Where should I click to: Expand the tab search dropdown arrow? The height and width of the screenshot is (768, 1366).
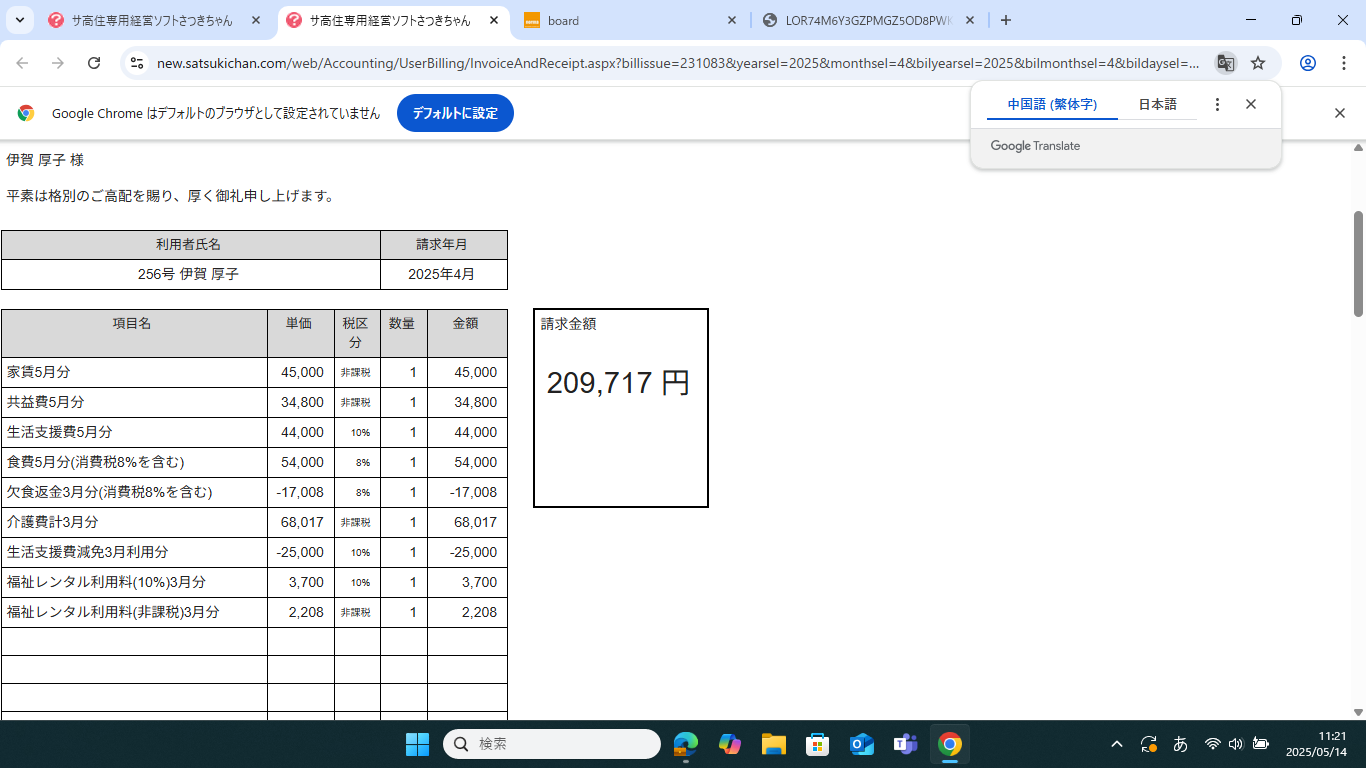[19, 20]
